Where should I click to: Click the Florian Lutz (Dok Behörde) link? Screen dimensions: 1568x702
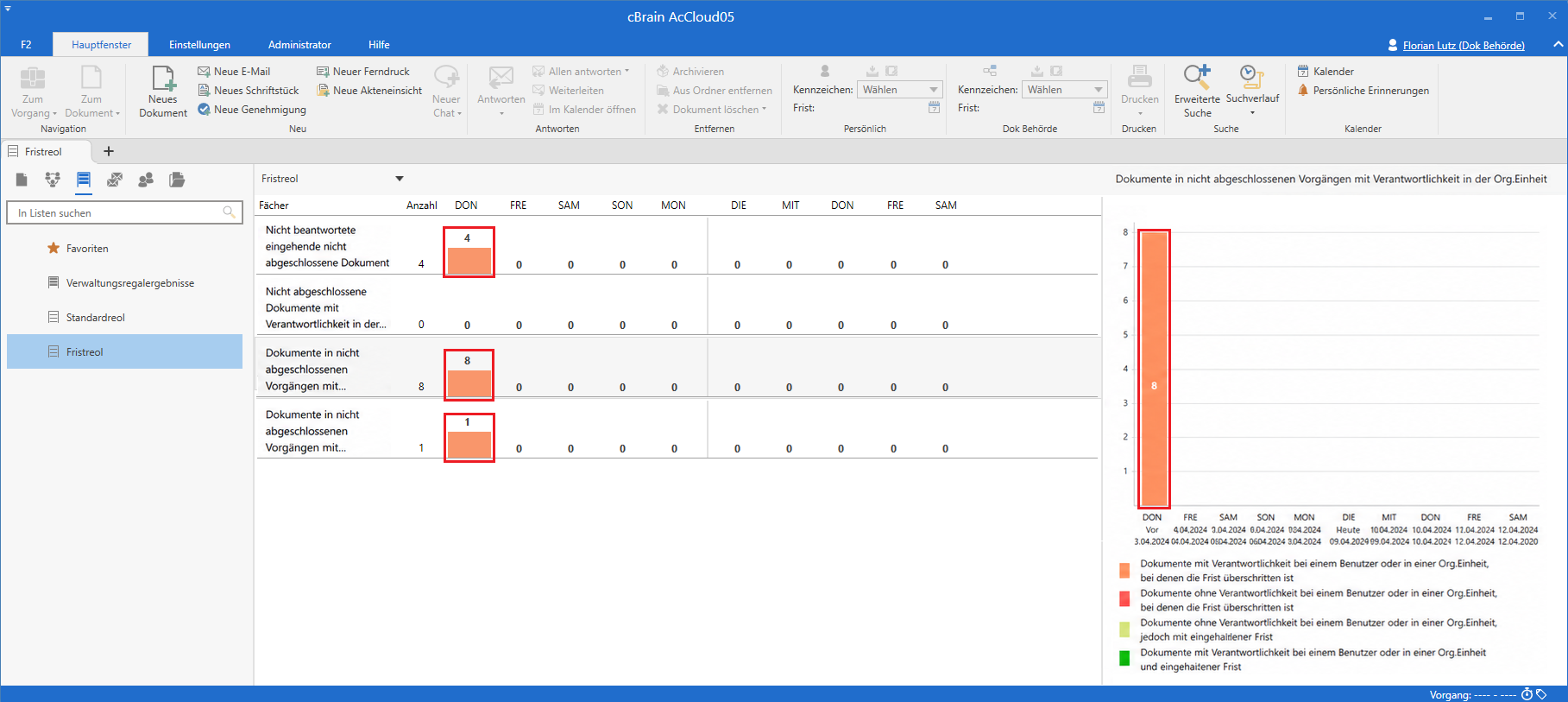coord(1464,46)
